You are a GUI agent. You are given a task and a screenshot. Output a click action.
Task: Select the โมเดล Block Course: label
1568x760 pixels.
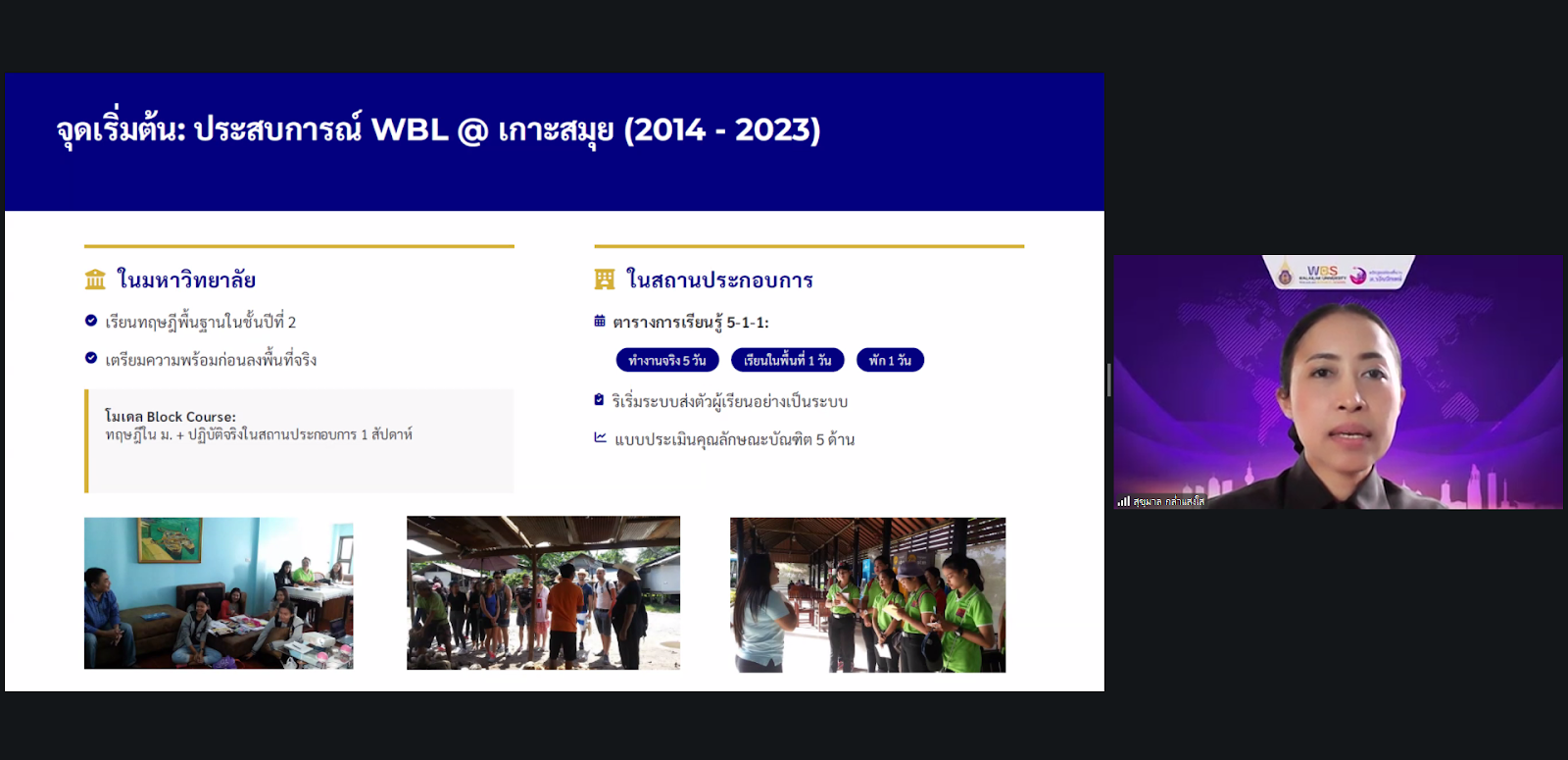pyautogui.click(x=171, y=417)
